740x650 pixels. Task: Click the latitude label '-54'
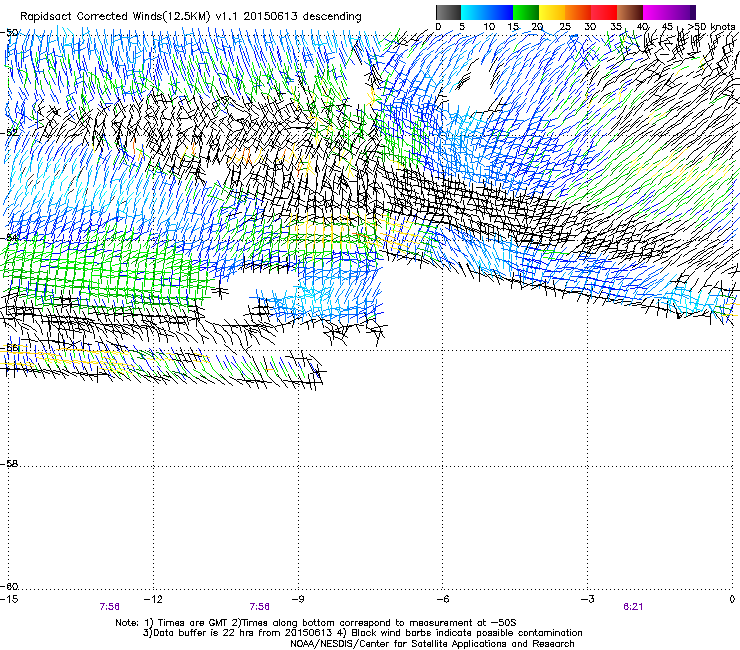point(9,237)
